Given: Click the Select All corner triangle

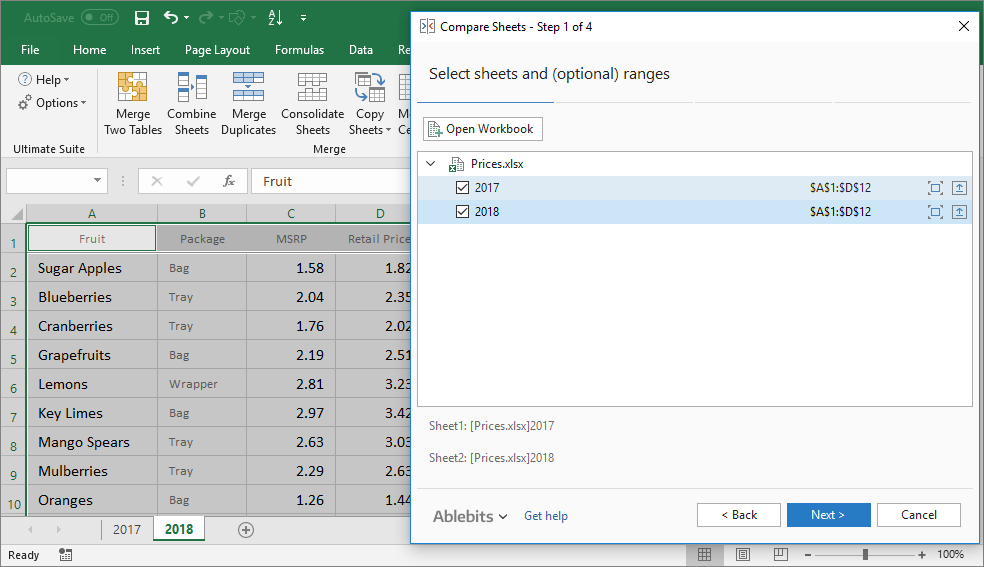Looking at the screenshot, I should click(17, 213).
